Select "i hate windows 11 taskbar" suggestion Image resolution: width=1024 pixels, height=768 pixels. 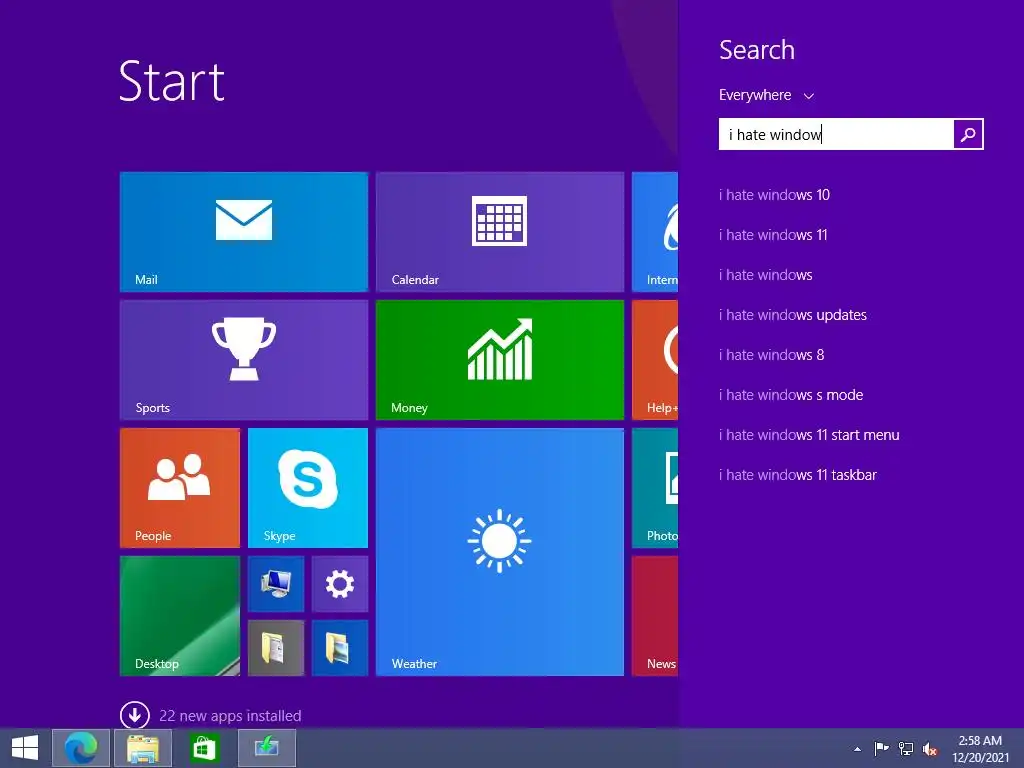[797, 475]
